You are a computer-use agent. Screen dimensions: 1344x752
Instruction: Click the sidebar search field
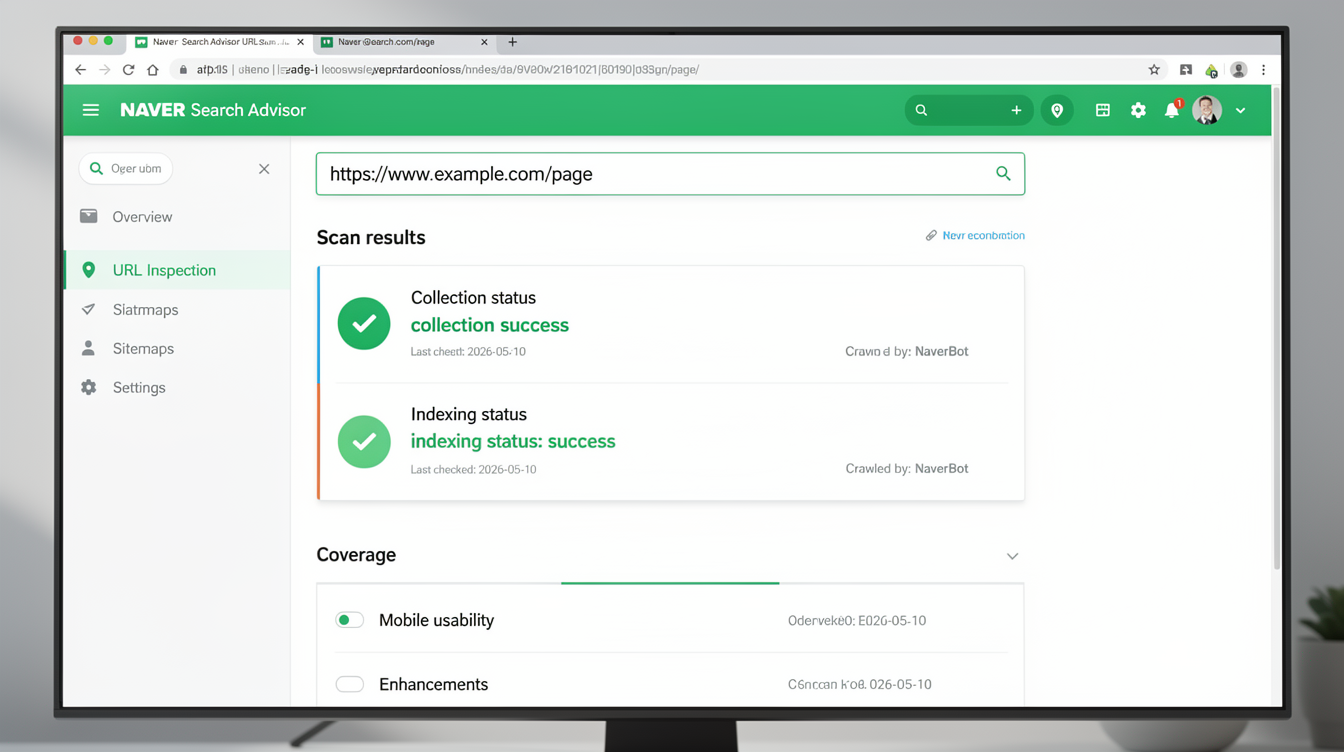[126, 169]
